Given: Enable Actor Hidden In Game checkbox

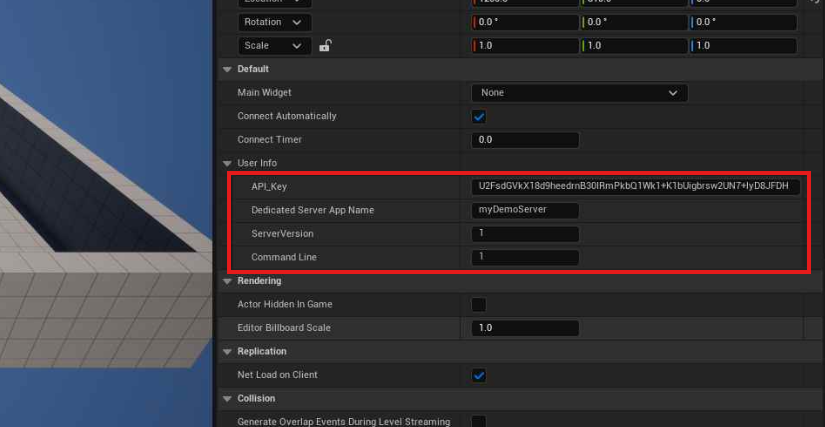Looking at the screenshot, I should click(479, 304).
